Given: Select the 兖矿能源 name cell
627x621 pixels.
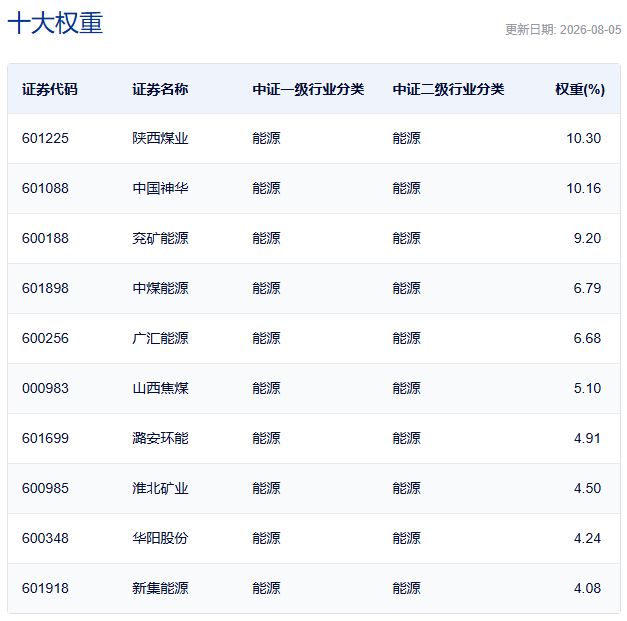Looking at the screenshot, I should tap(160, 238).
